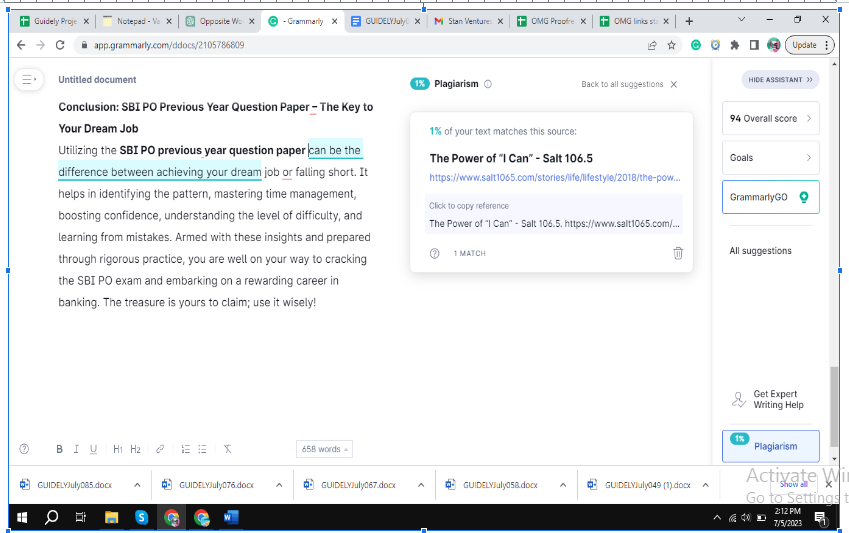Screen dimensions: 849x533
Task: Expand GUIDELYJuly049 (1).docx download options
Action: (x=706, y=485)
